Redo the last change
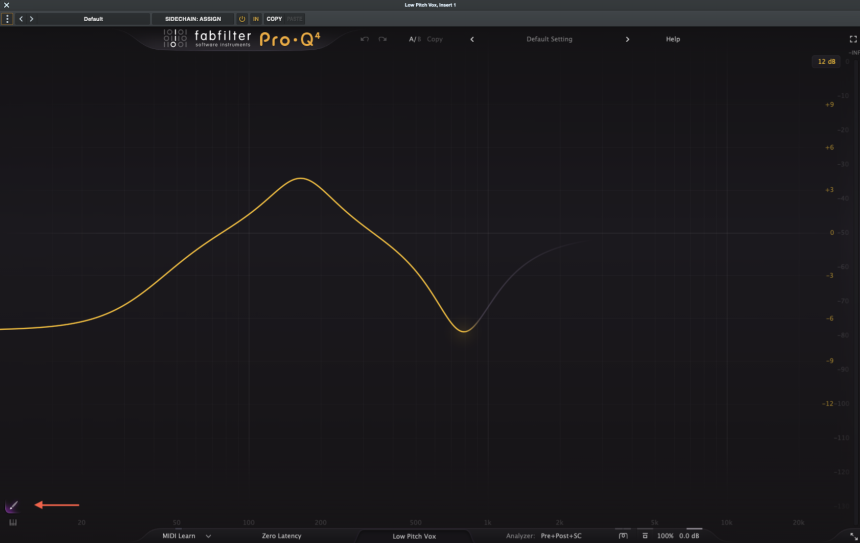 [x=383, y=39]
